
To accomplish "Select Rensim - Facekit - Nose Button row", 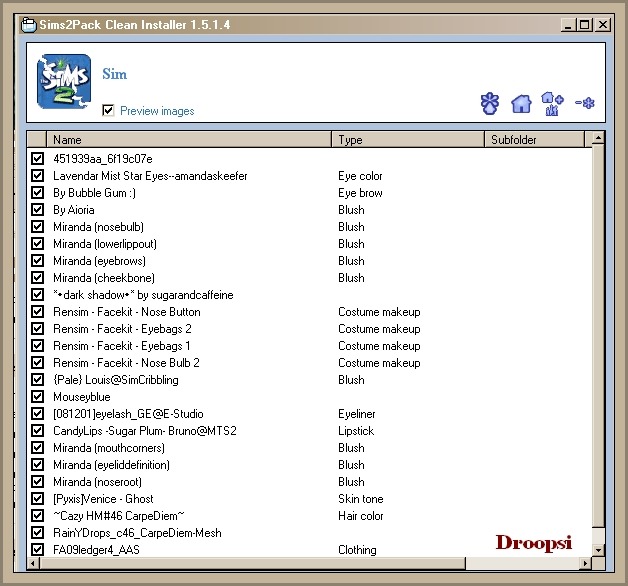I will 309,312.
